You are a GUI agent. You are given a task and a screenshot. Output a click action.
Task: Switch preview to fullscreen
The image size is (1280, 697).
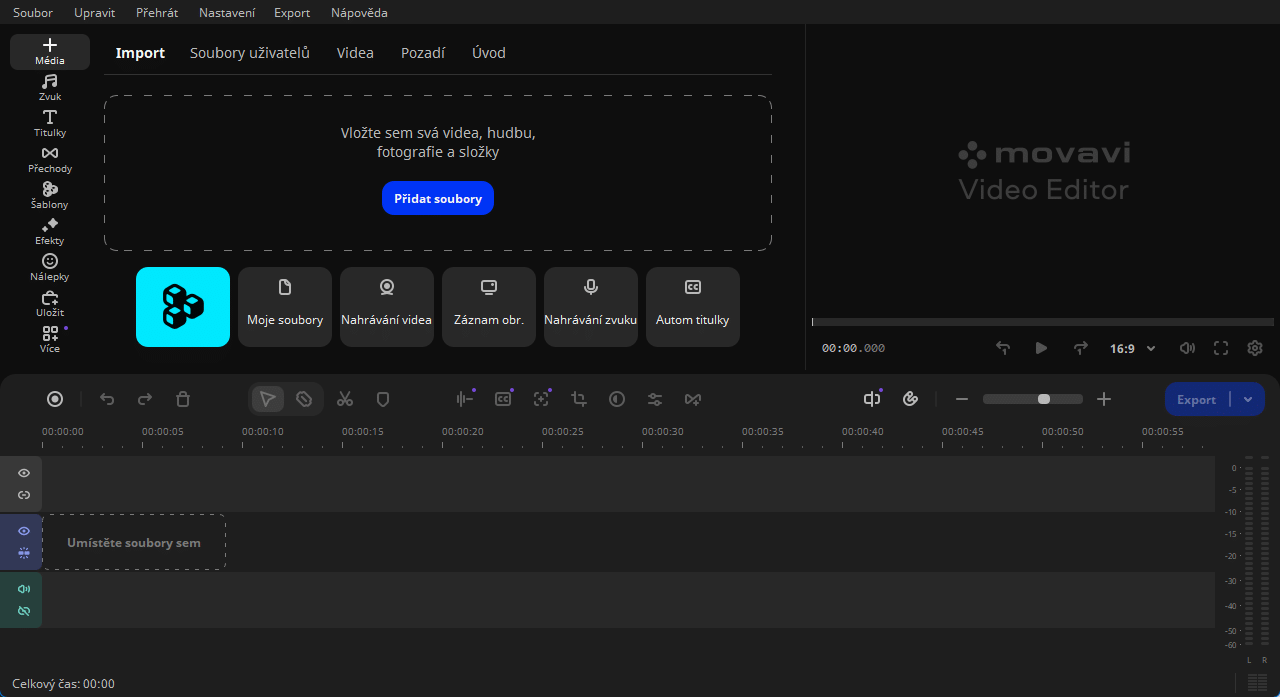coord(1221,348)
